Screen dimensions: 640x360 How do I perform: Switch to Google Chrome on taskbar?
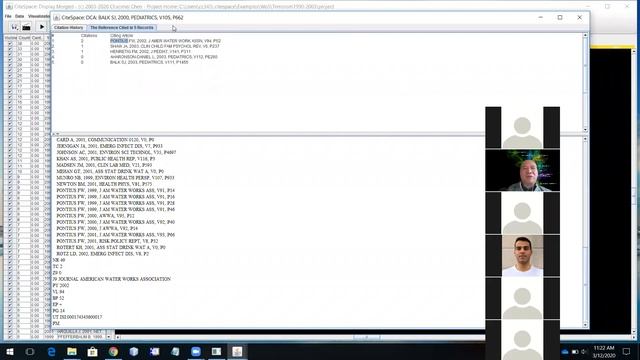(x=113, y=351)
